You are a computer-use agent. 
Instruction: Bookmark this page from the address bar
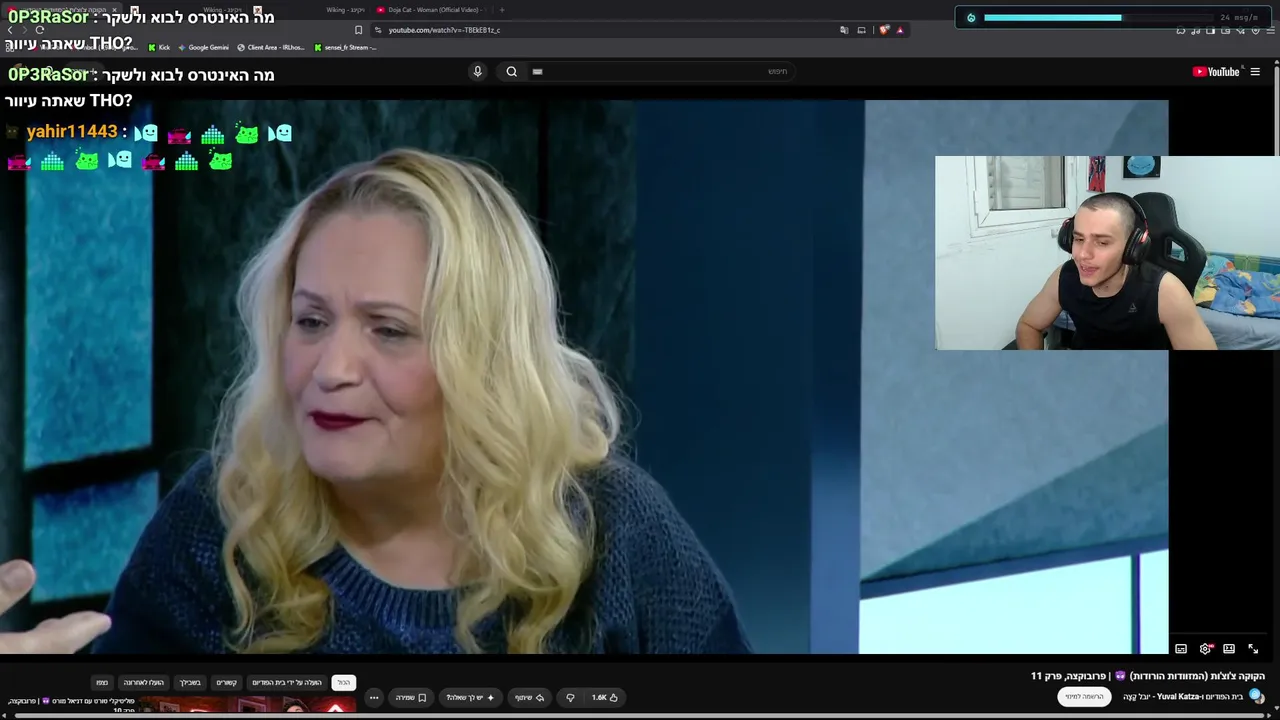(358, 30)
